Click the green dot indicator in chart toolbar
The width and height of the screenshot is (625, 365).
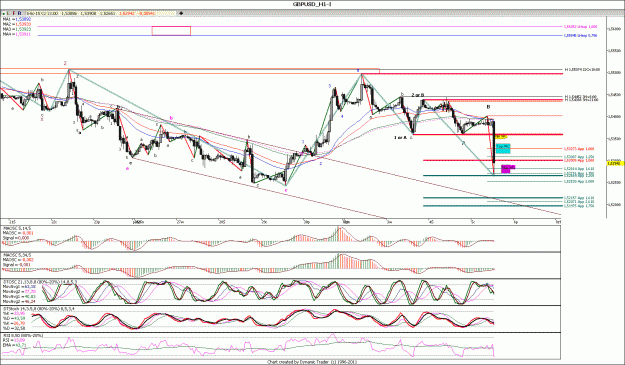[x=4, y=13]
